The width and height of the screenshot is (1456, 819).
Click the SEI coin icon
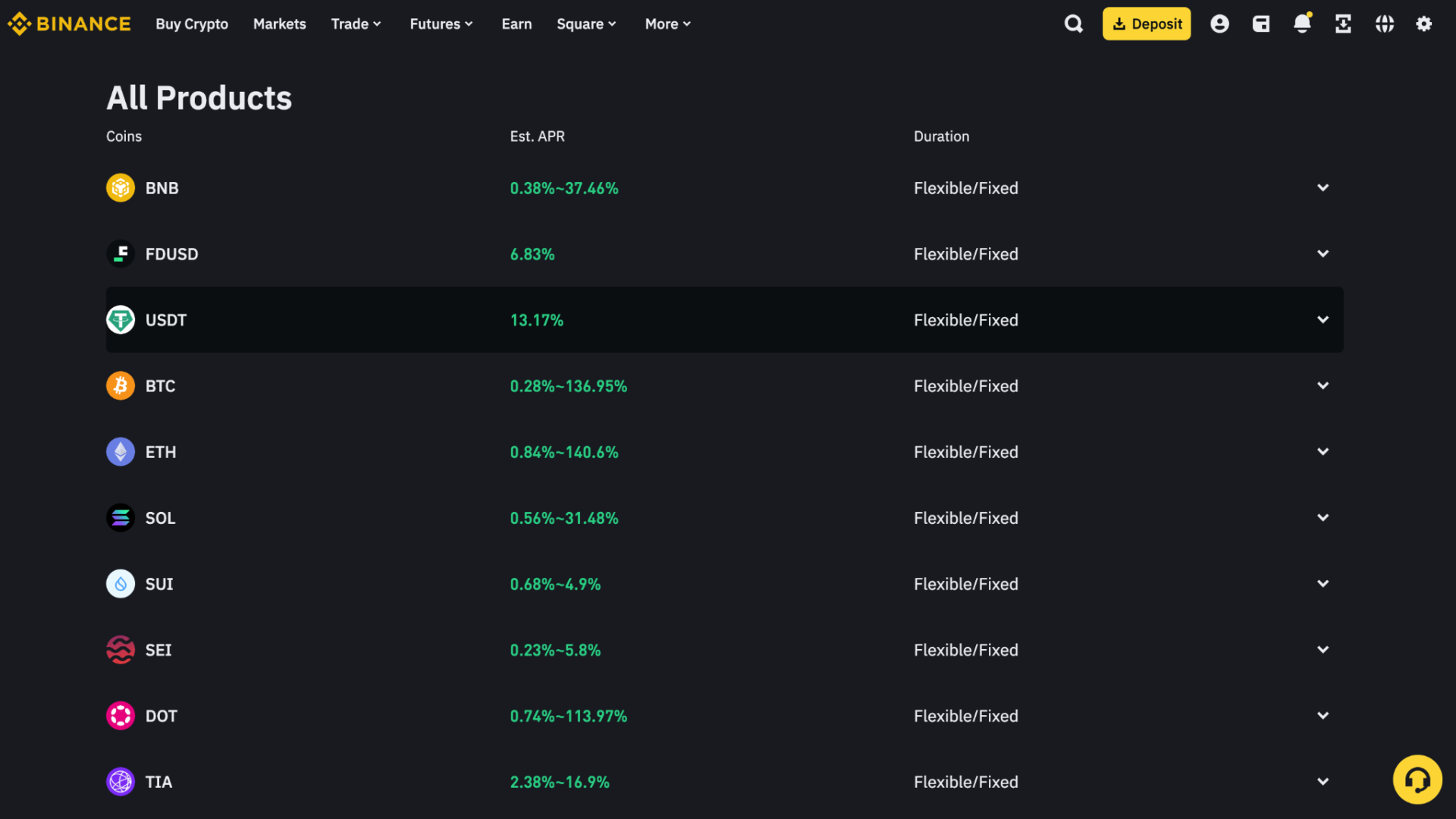[121, 650]
